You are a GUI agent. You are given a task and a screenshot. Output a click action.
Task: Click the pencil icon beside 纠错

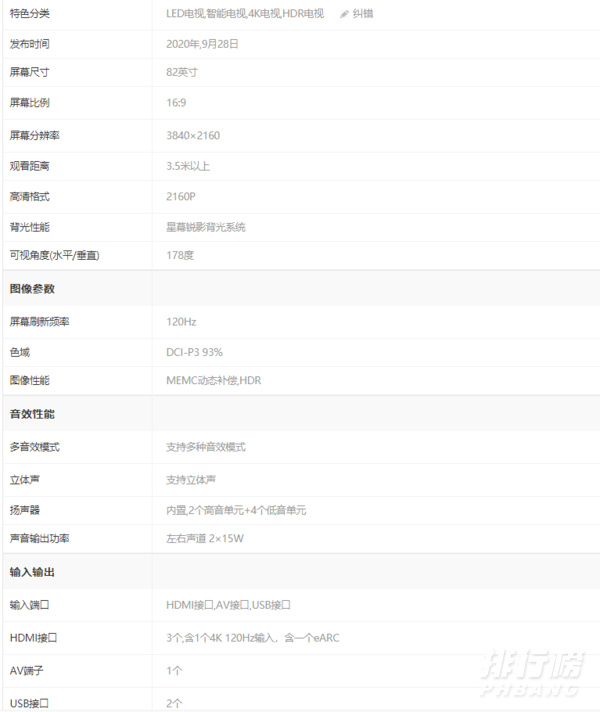[x=345, y=14]
